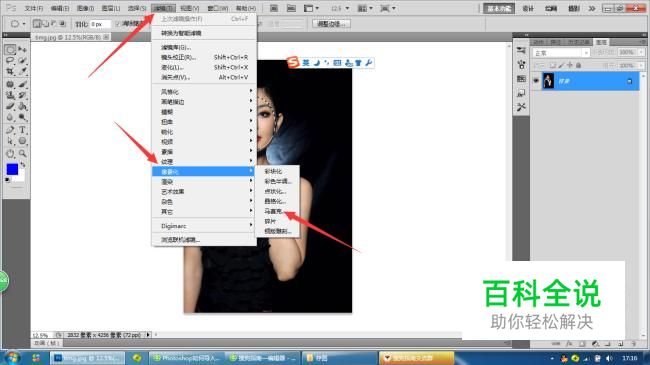Toggle lock transparent pixels in Layers panel
Image resolution: width=650 pixels, height=365 pixels.
point(553,66)
